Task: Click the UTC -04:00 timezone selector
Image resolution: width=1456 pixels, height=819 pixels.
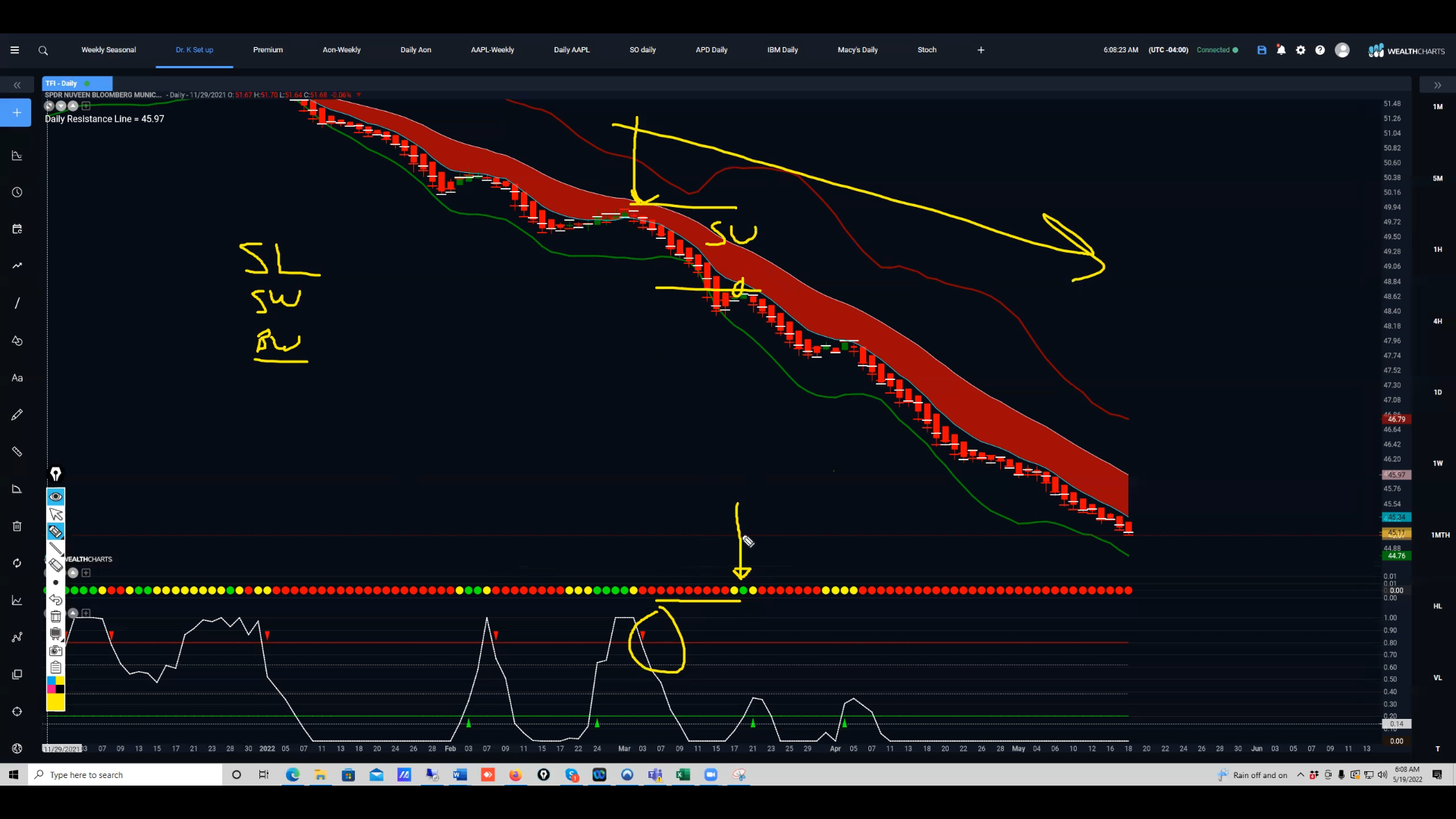Action: [x=1168, y=50]
